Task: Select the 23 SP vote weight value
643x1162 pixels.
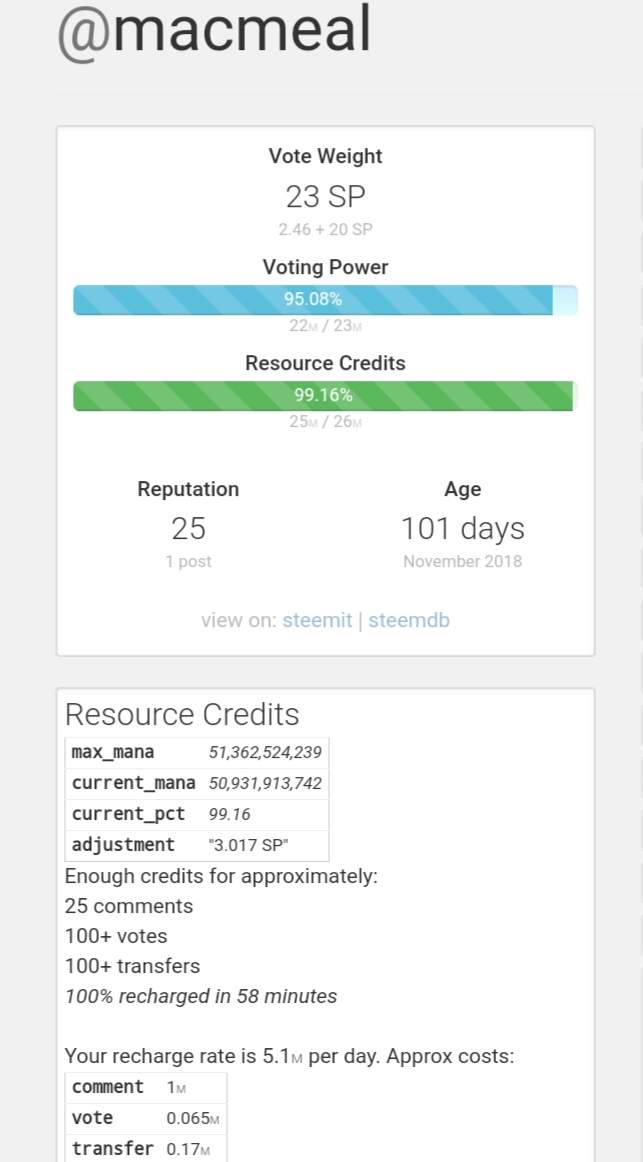Action: click(325, 196)
